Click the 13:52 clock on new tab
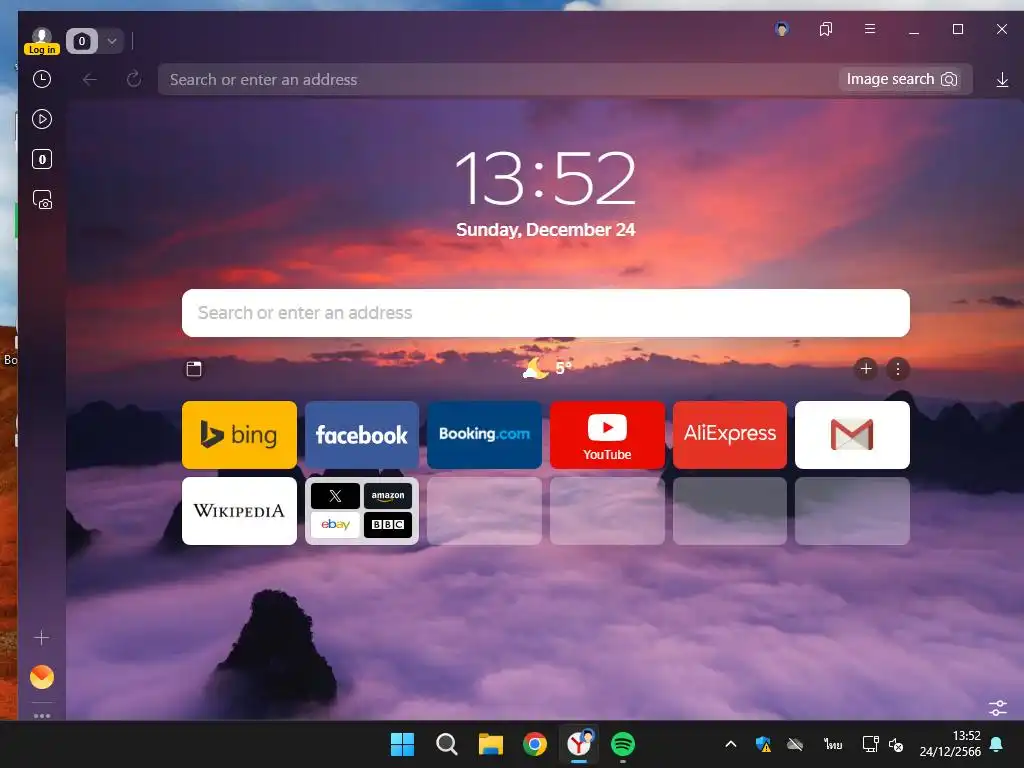Image resolution: width=1024 pixels, height=768 pixels. 545,178
